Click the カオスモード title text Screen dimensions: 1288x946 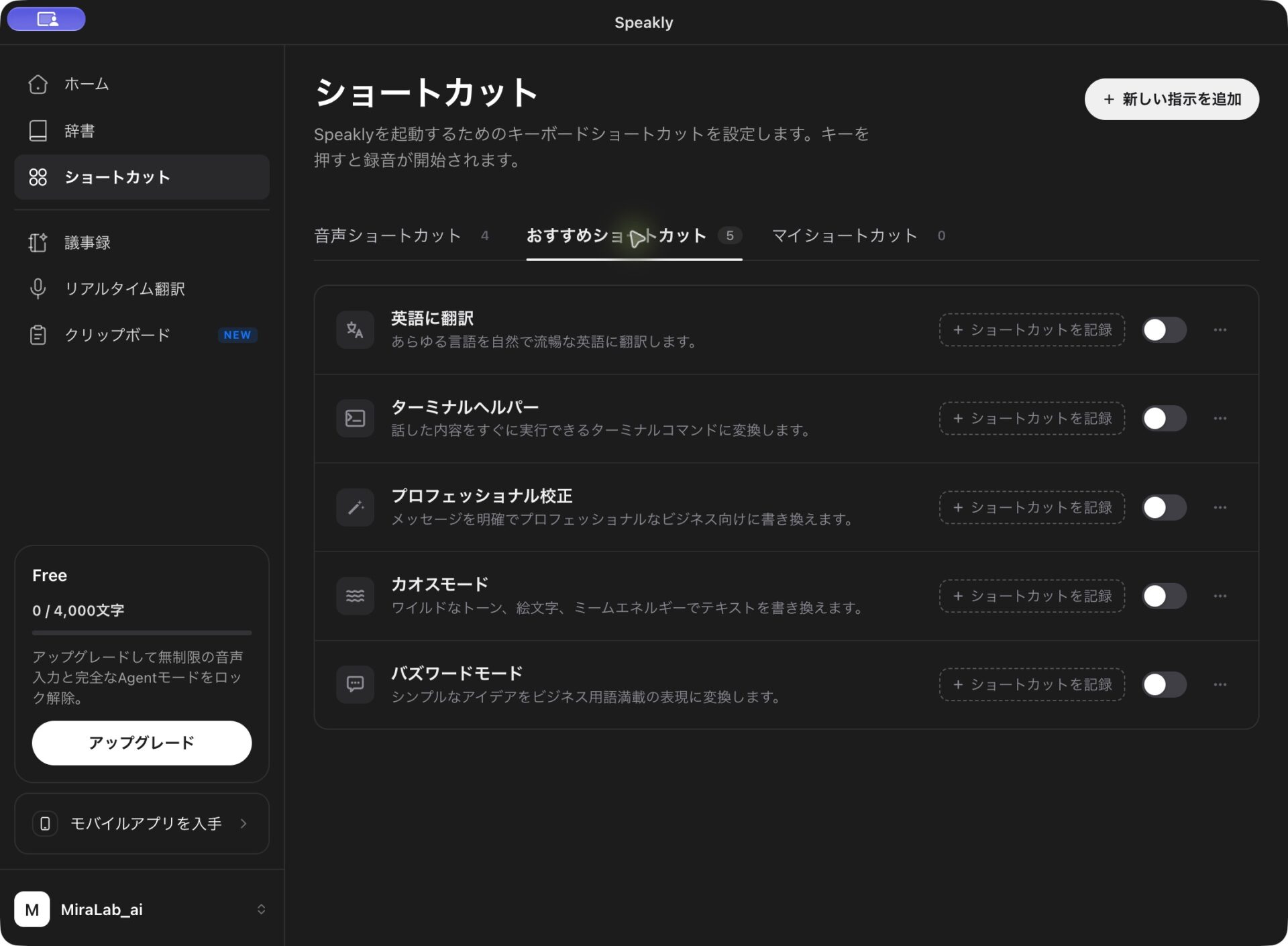[440, 584]
